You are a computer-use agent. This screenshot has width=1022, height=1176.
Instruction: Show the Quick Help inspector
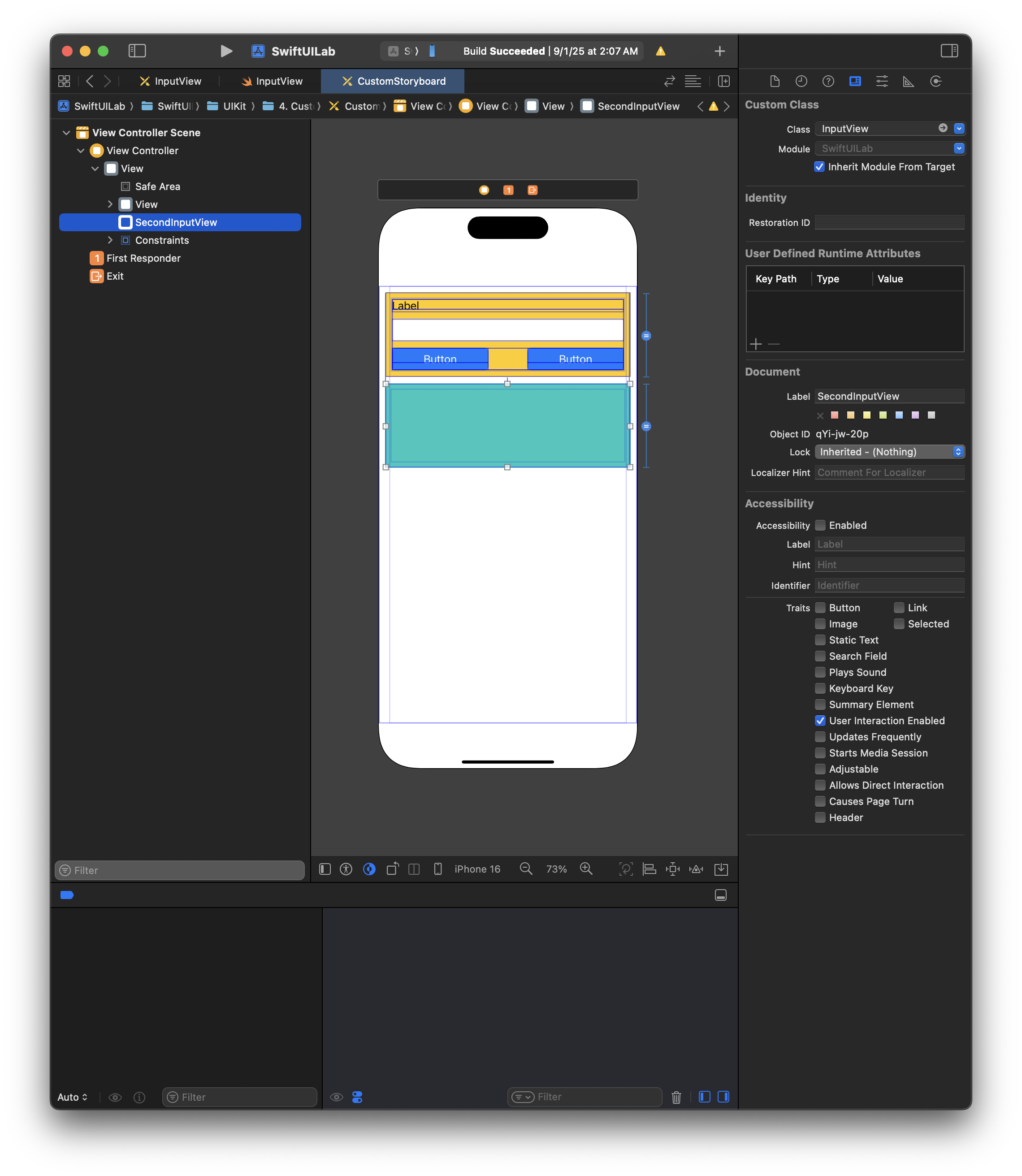828,82
